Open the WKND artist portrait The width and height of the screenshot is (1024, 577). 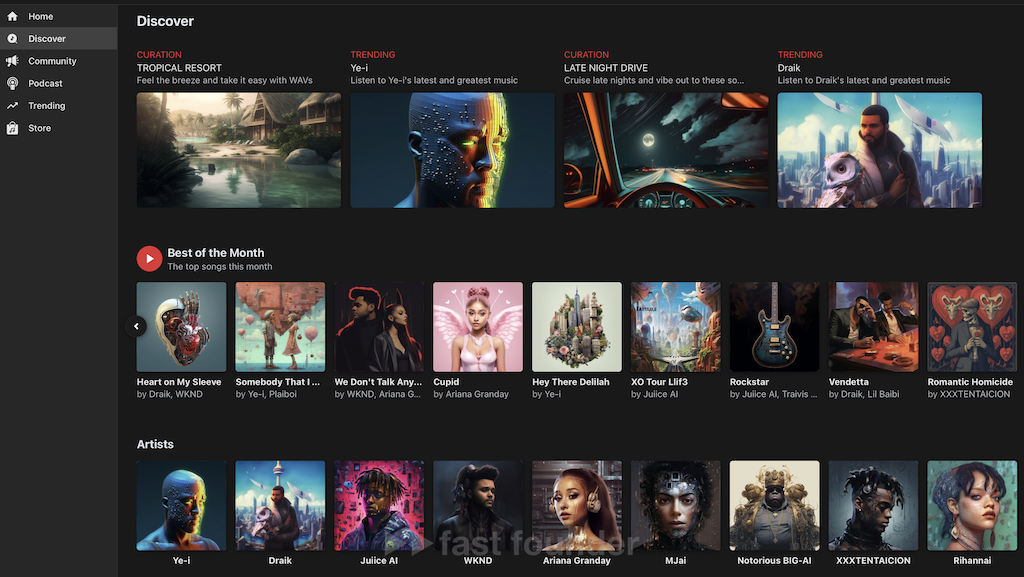tap(477, 506)
